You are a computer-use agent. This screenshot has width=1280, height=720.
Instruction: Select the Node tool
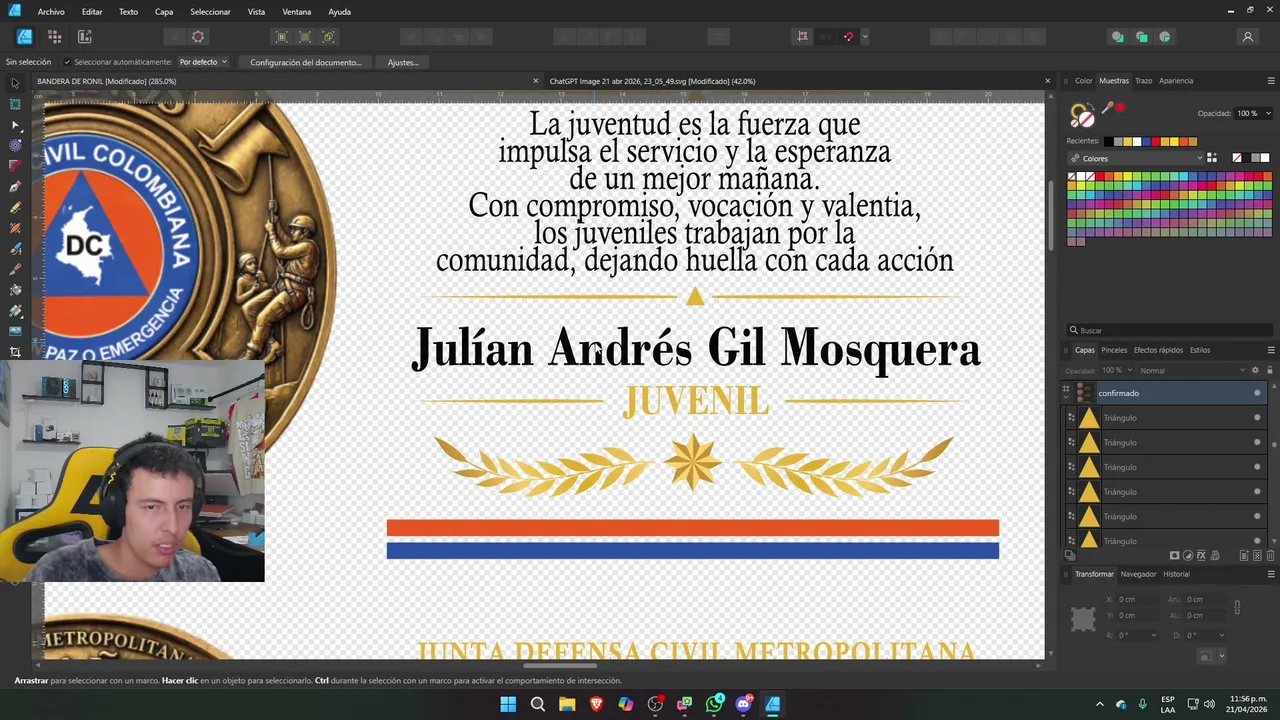click(15, 125)
